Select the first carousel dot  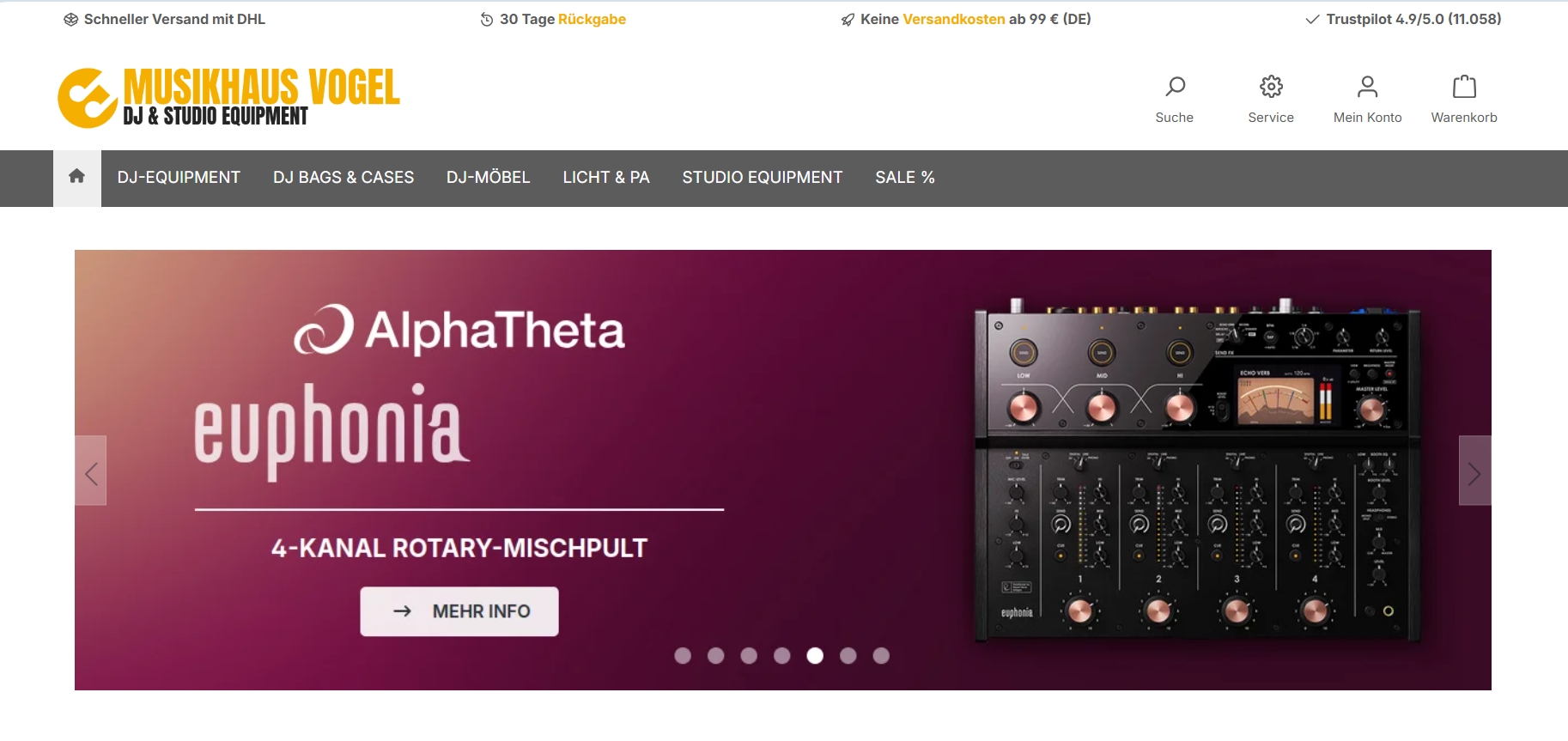point(683,656)
